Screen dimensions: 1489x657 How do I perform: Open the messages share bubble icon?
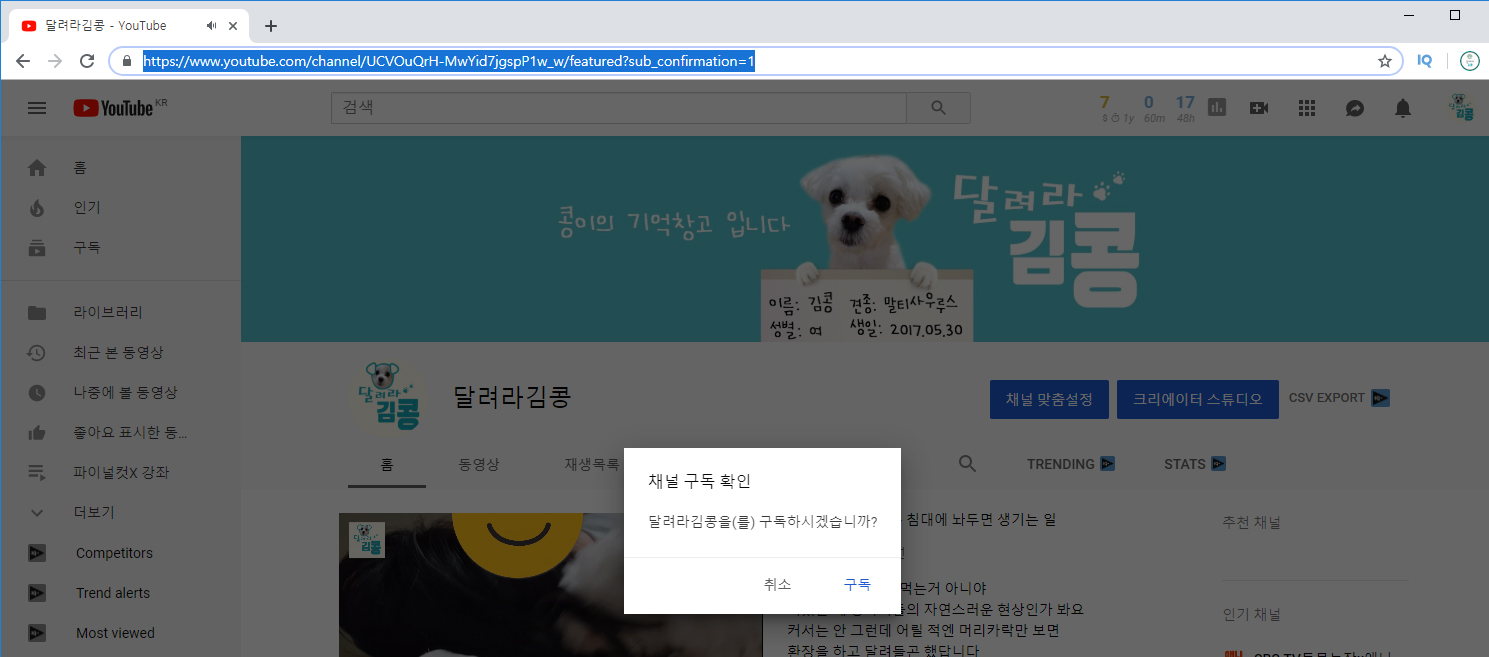pyautogui.click(x=1355, y=108)
